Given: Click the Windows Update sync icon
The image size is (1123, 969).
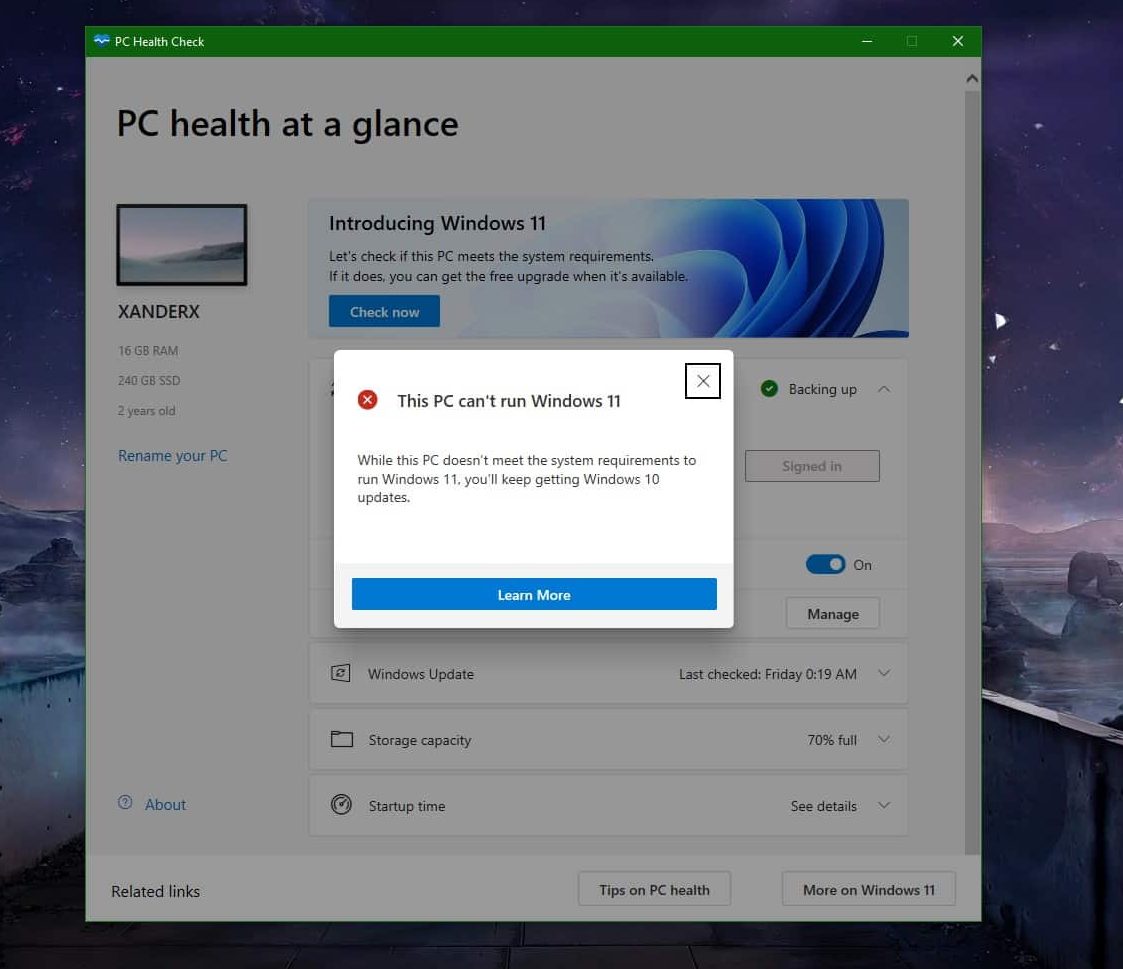Looking at the screenshot, I should click(x=341, y=673).
